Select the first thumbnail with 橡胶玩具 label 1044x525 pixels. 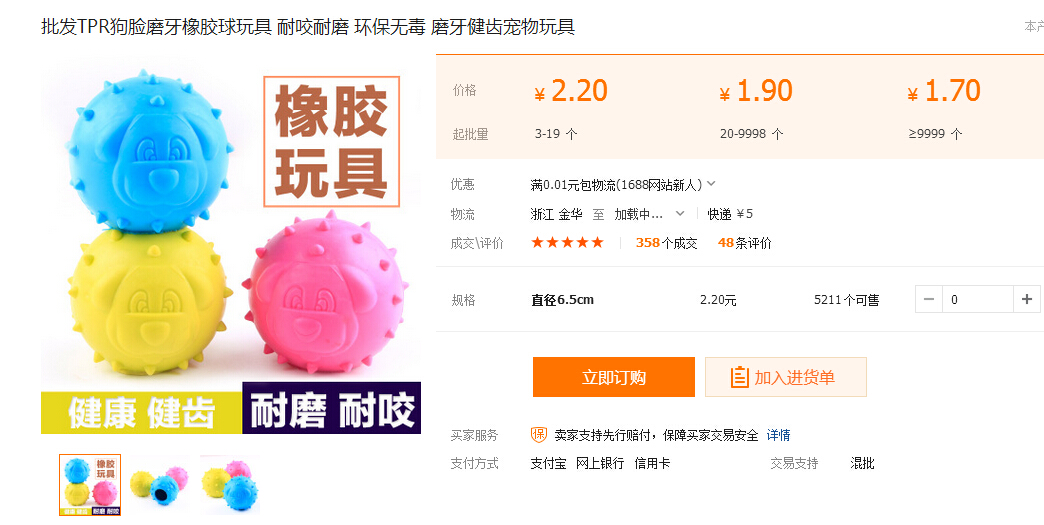90,485
